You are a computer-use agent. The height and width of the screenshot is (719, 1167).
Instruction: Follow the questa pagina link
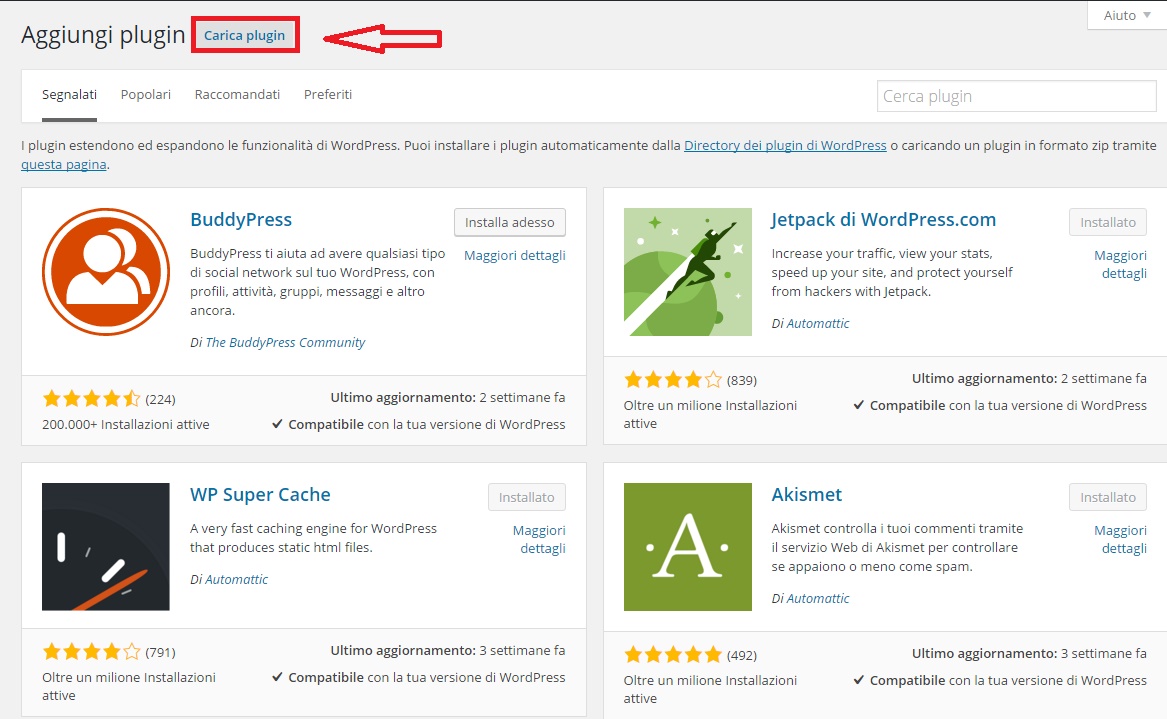coord(64,164)
